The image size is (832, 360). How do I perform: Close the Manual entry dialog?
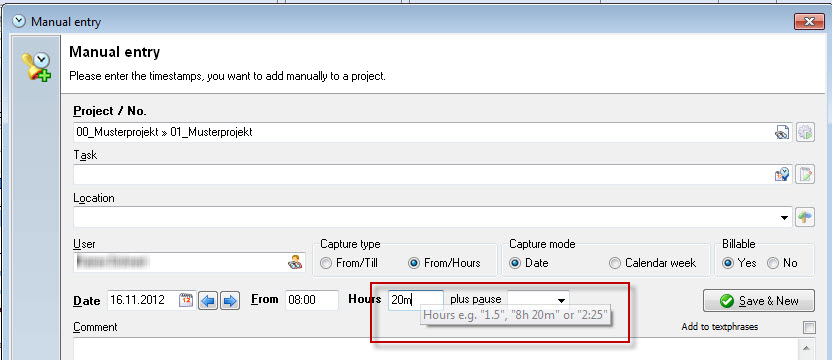[x=809, y=22]
